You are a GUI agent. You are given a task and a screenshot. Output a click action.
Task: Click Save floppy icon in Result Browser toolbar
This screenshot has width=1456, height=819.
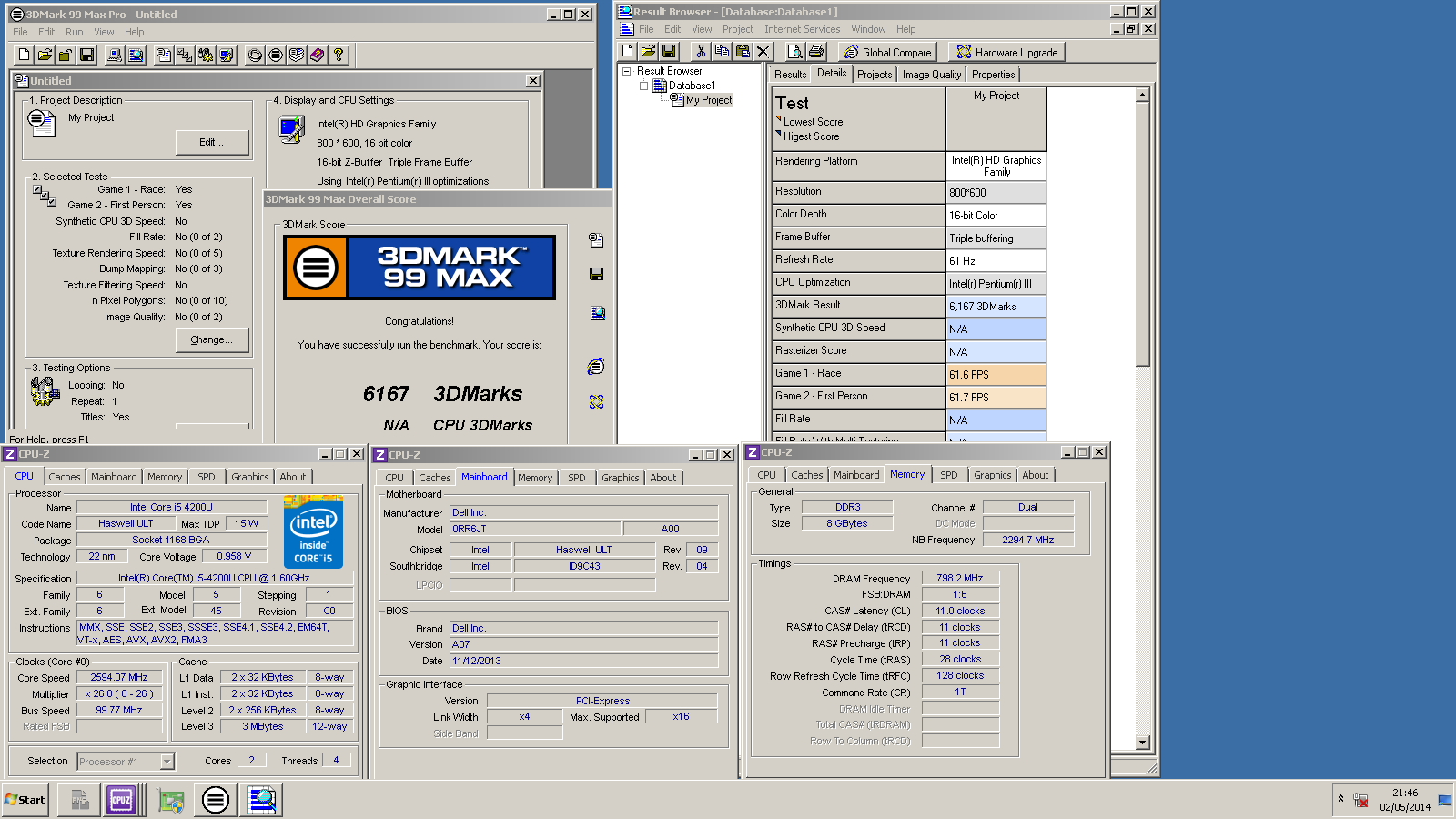(669, 52)
